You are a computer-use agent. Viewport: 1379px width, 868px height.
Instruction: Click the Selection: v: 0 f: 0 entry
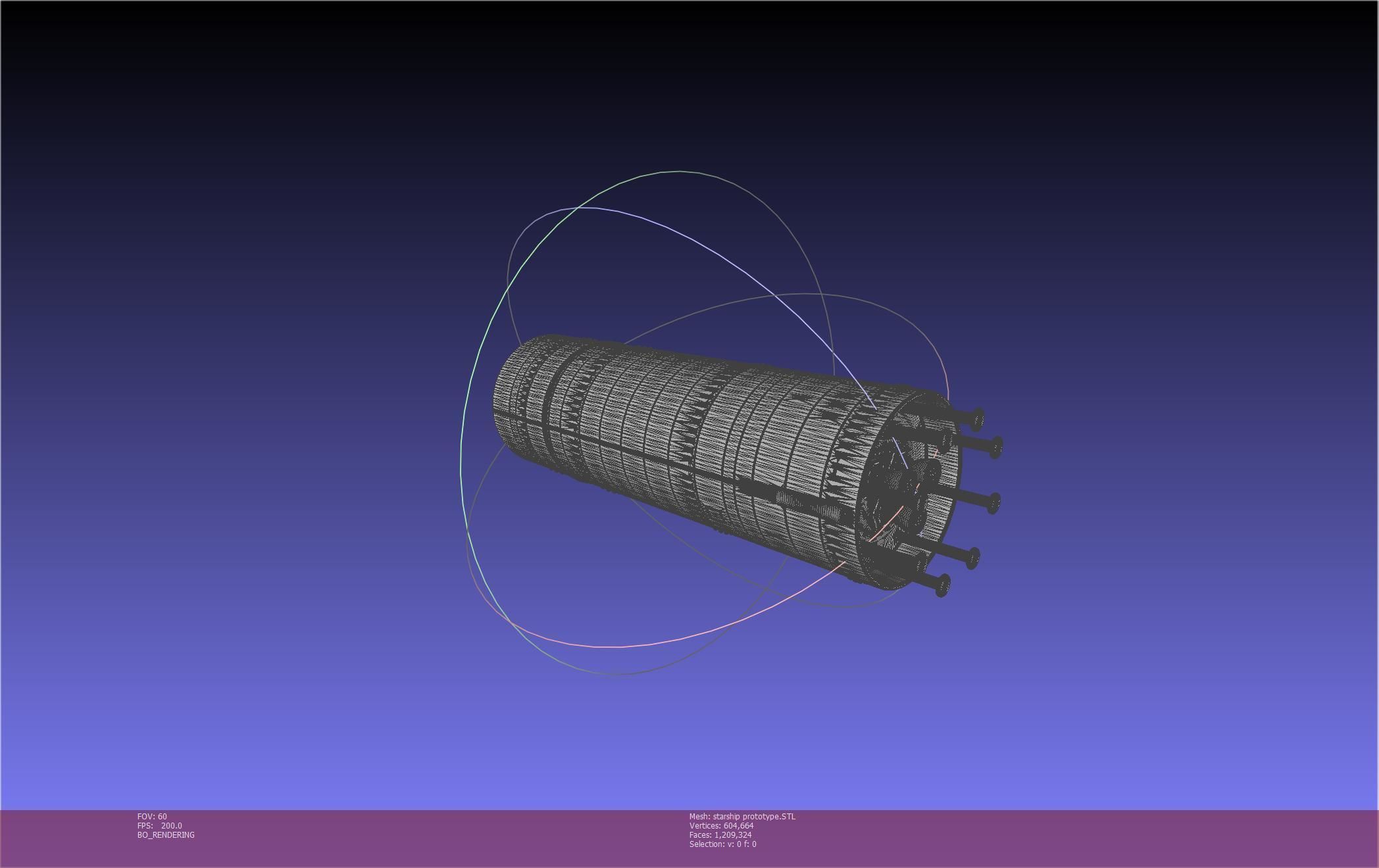[x=722, y=844]
